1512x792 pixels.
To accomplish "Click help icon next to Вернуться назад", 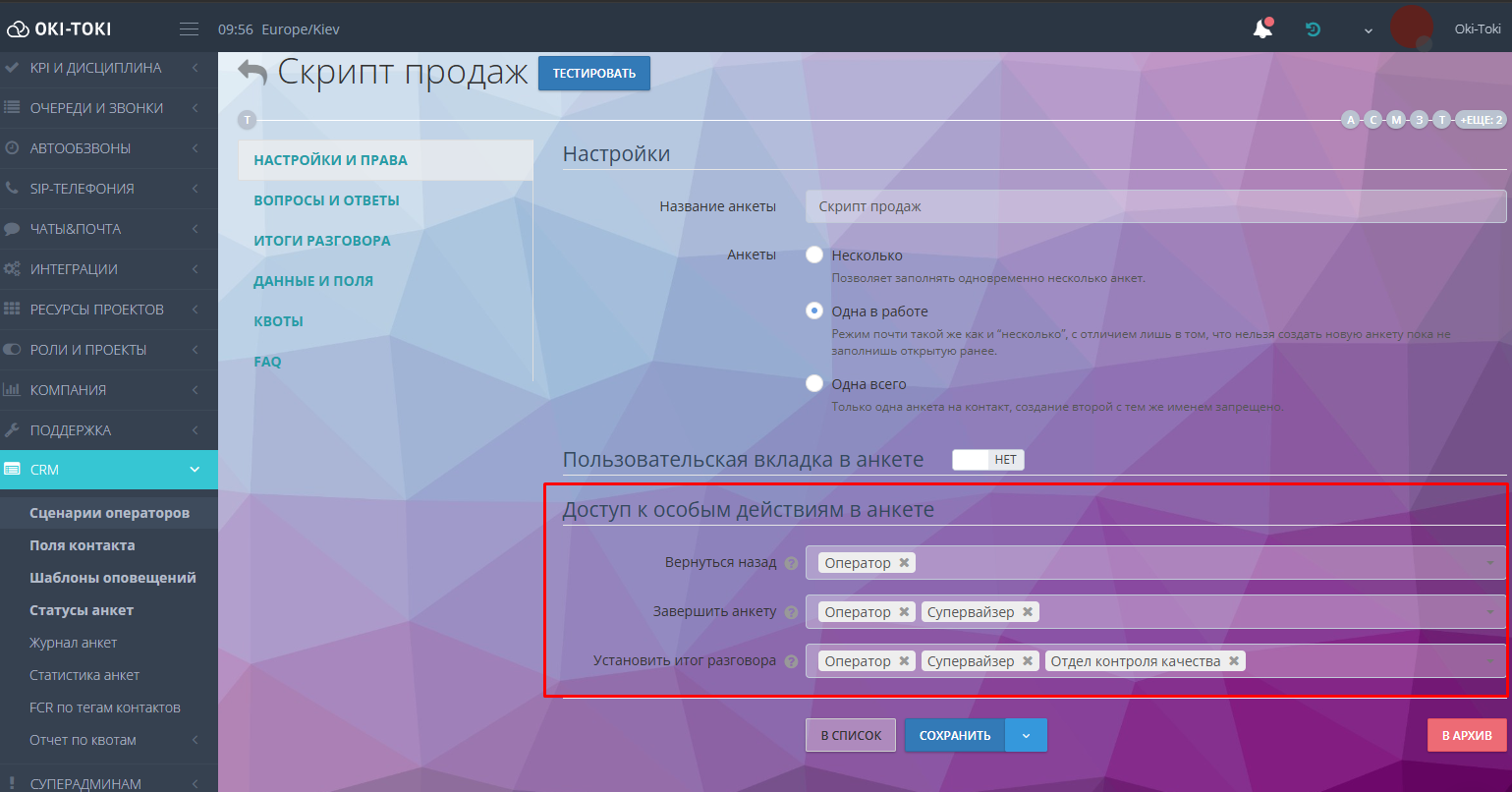I will point(791,563).
